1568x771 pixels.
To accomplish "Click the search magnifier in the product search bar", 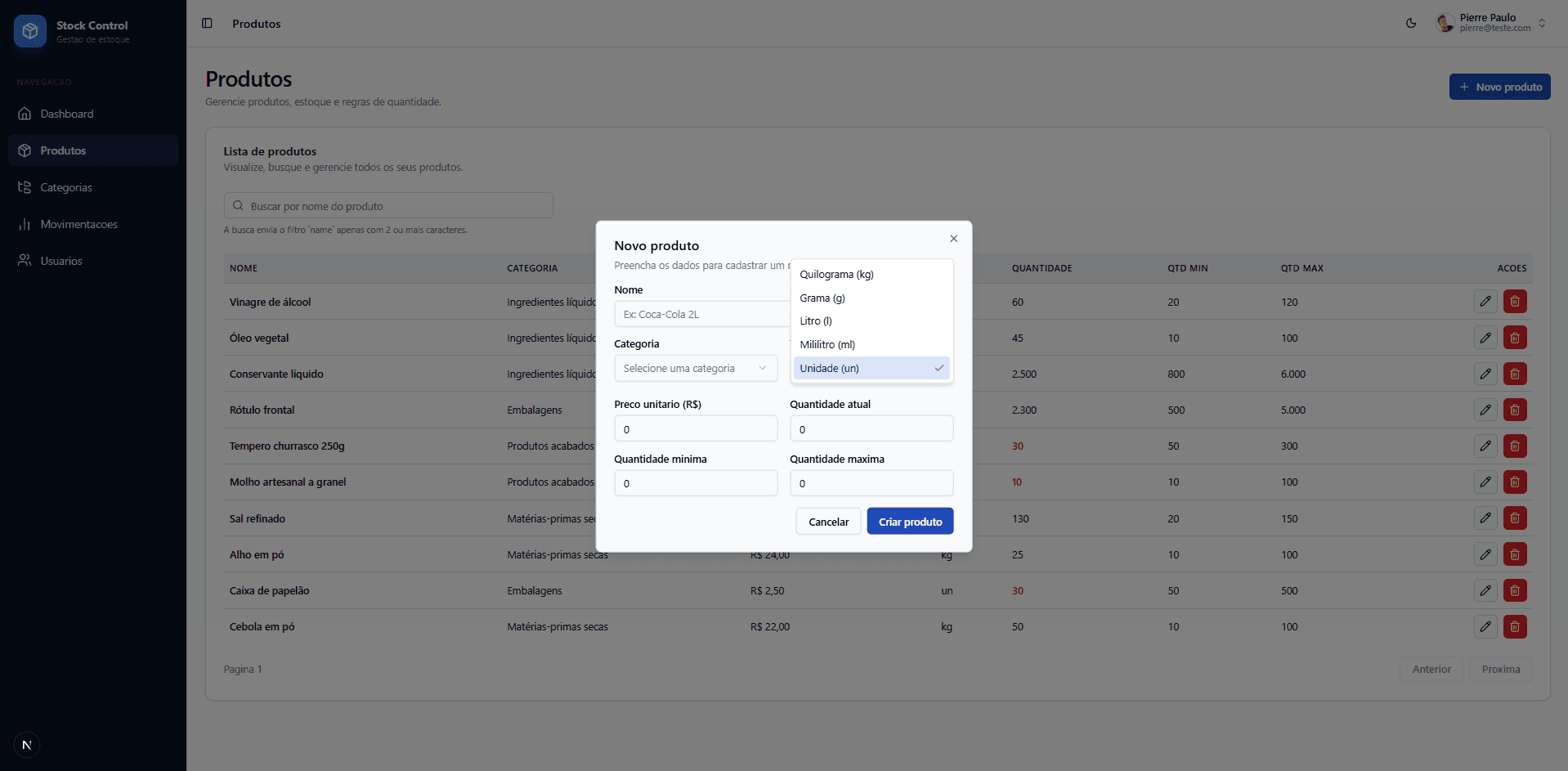I will [239, 205].
